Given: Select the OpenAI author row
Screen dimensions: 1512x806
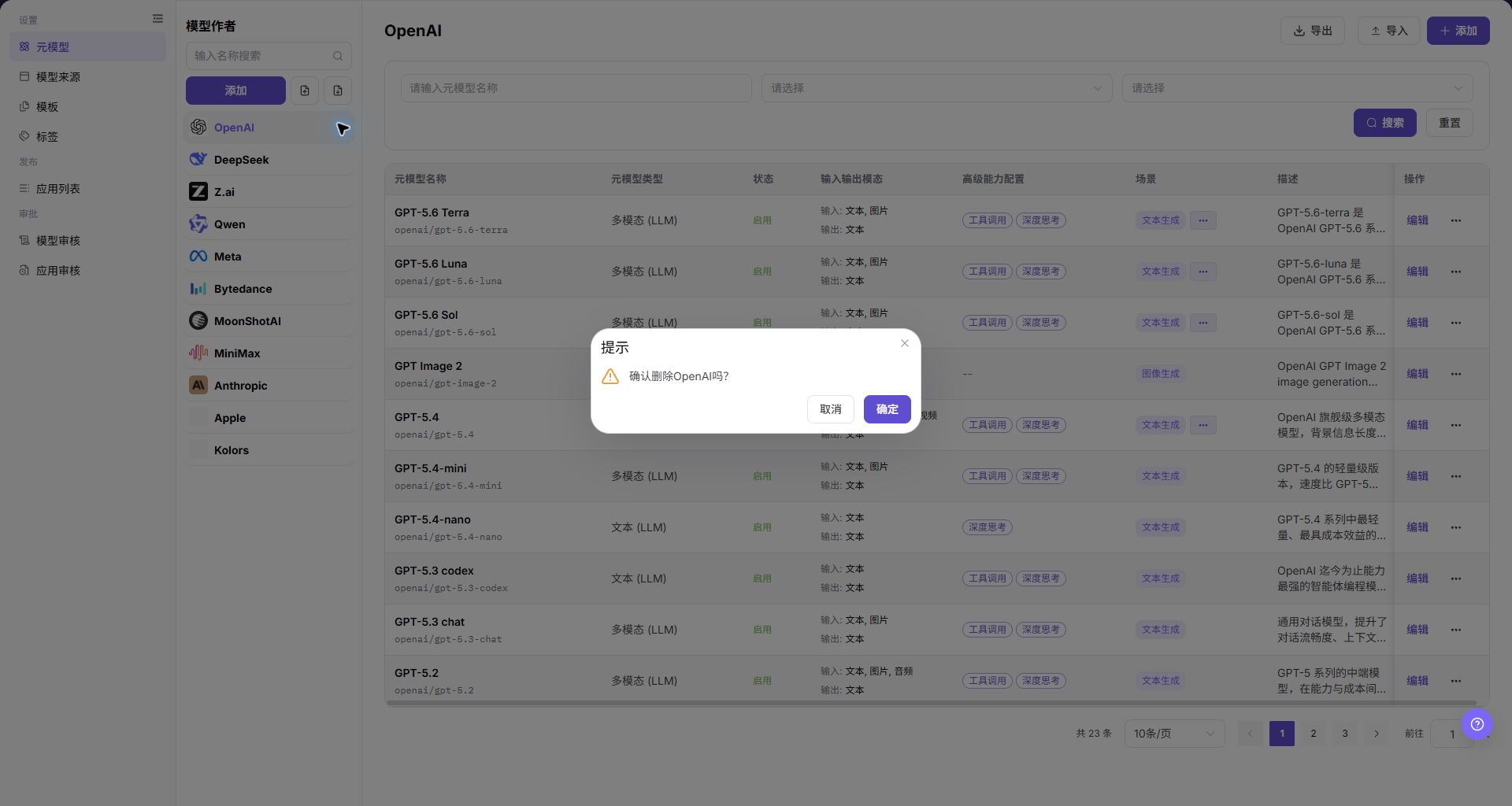Looking at the screenshot, I should [x=269, y=128].
